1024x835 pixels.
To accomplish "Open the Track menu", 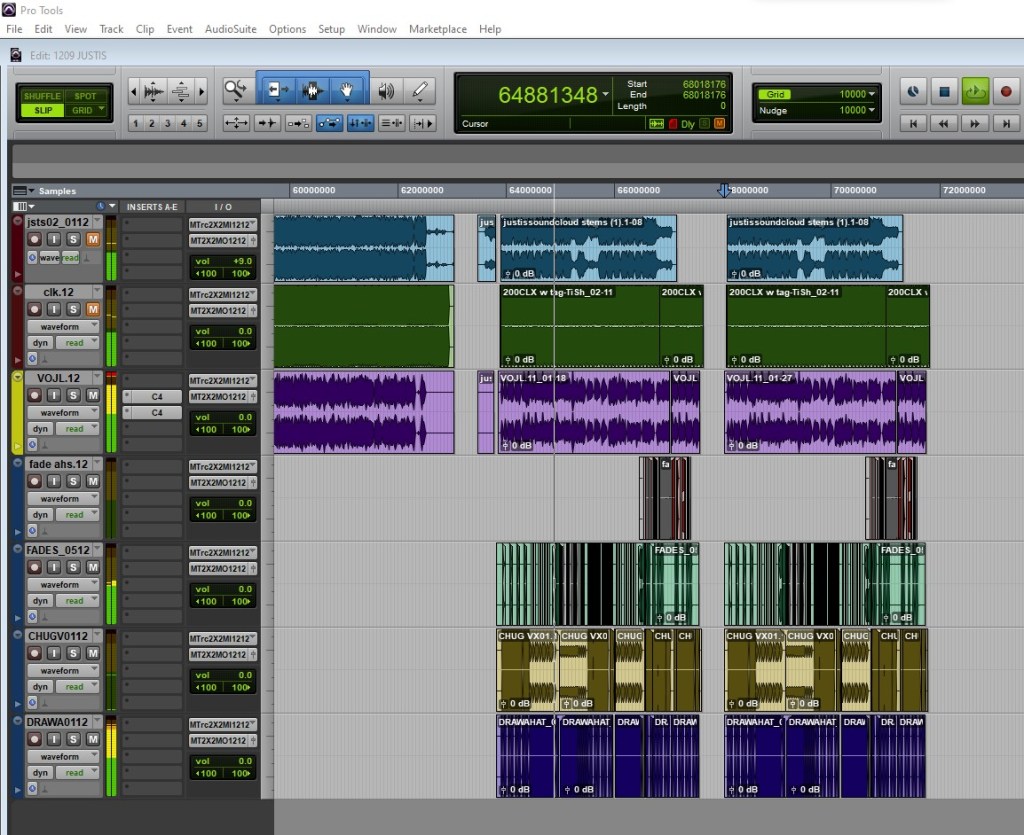I will point(111,29).
